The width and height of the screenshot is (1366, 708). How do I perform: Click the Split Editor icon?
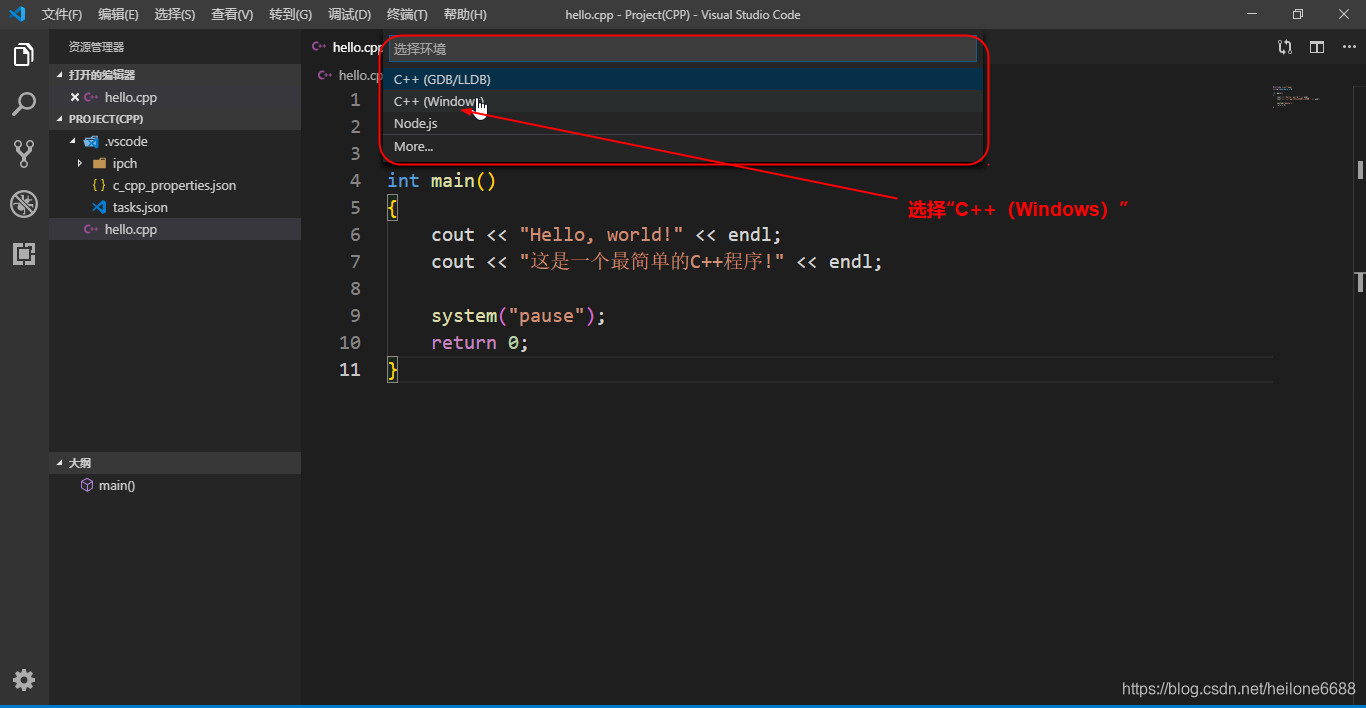click(1317, 47)
